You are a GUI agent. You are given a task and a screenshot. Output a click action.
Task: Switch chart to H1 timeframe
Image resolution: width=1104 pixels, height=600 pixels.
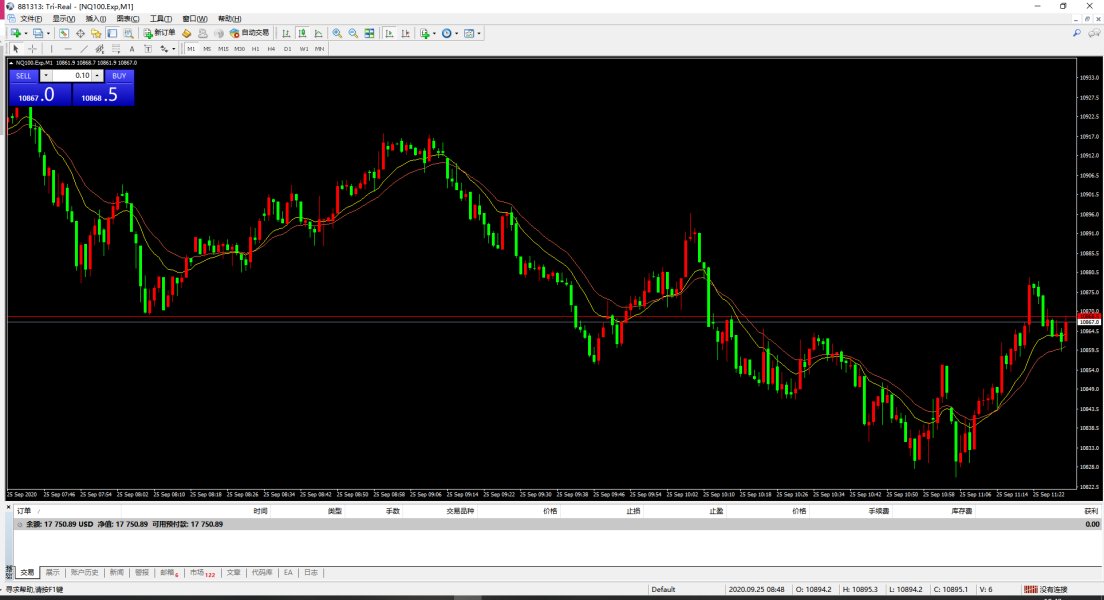pos(256,49)
